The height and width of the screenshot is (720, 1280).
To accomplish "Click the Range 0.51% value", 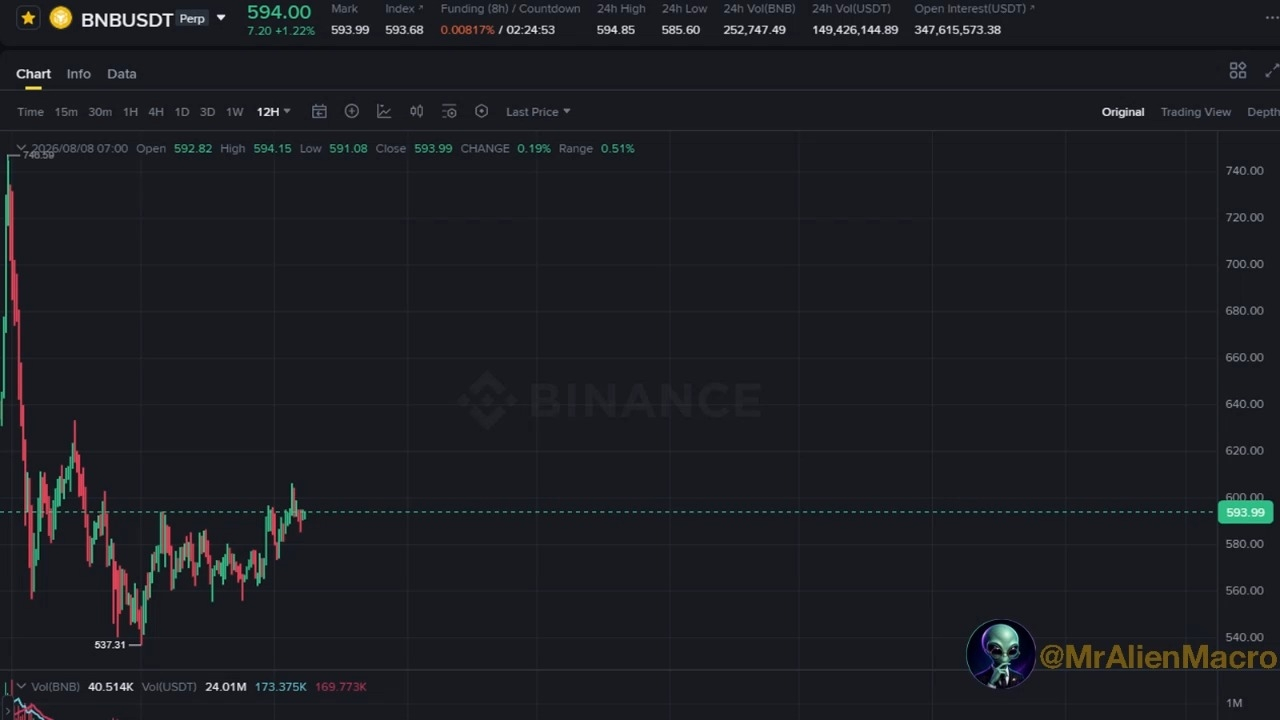I will (617, 149).
